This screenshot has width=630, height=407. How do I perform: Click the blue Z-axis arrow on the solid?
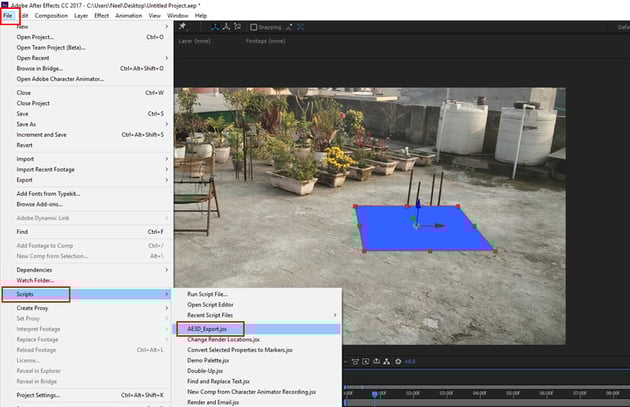(417, 205)
